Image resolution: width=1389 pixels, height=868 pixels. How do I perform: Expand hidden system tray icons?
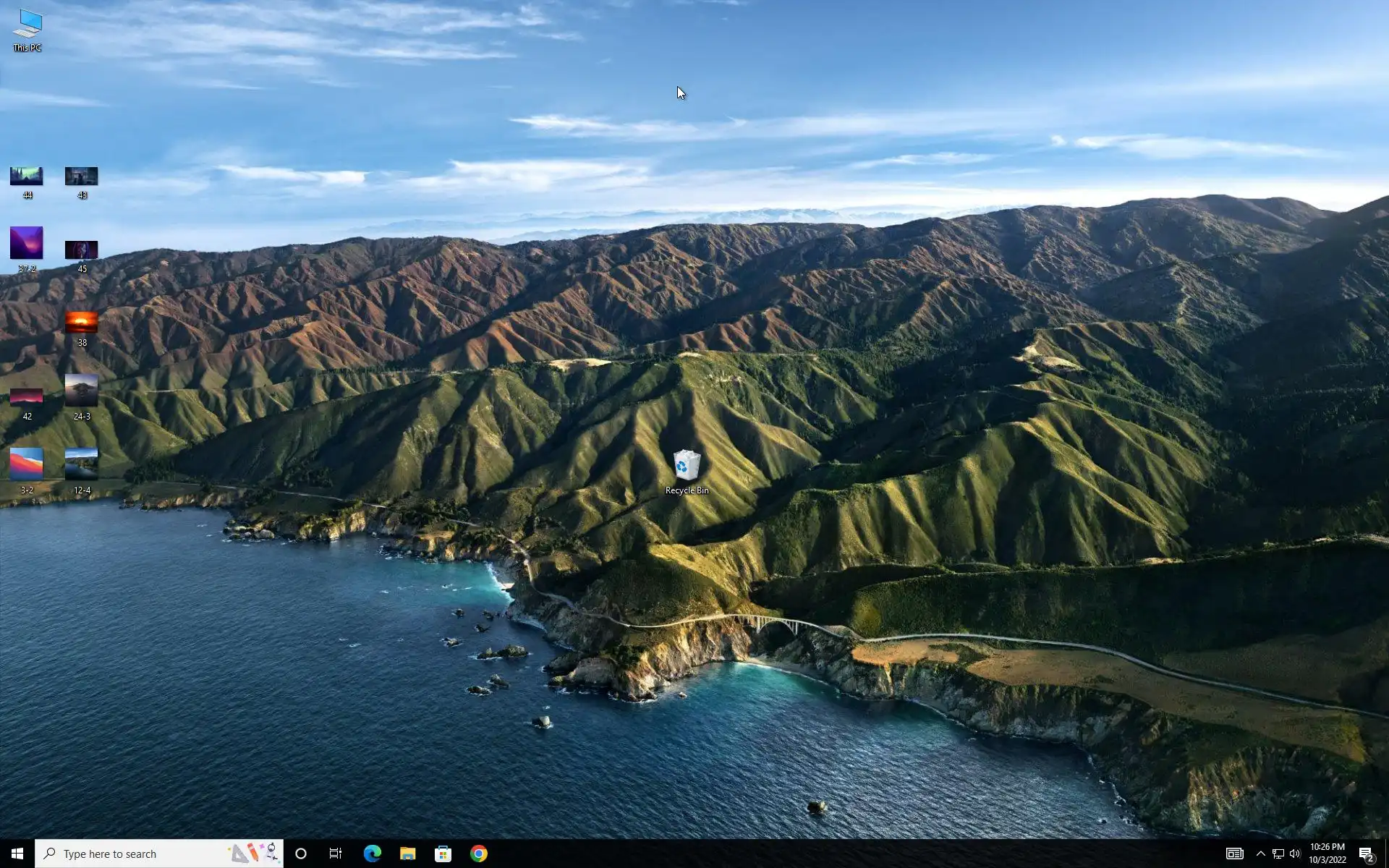click(x=1260, y=854)
